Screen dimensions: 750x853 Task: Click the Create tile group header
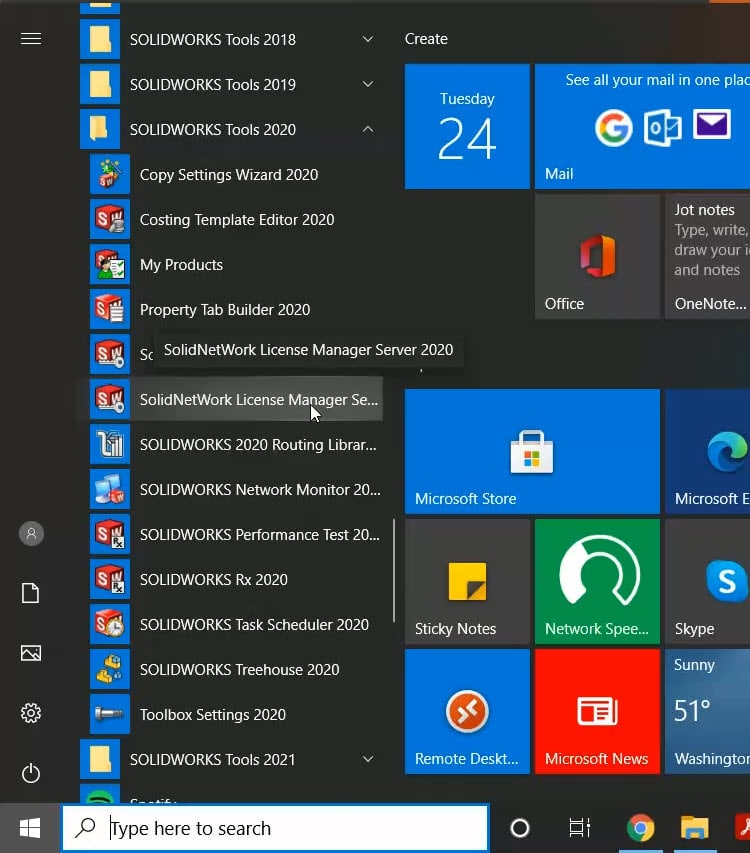[426, 39]
